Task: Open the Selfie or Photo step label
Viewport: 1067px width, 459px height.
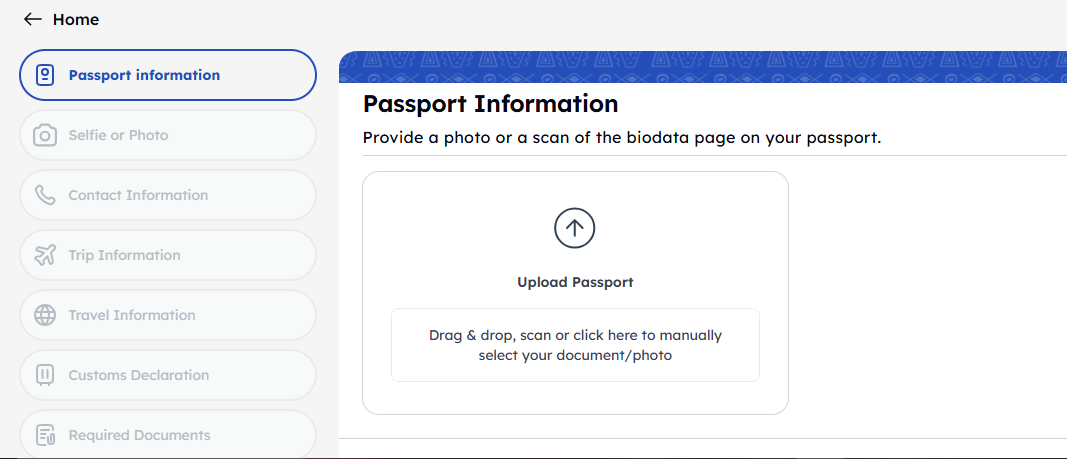Action: pyautogui.click(x=118, y=135)
